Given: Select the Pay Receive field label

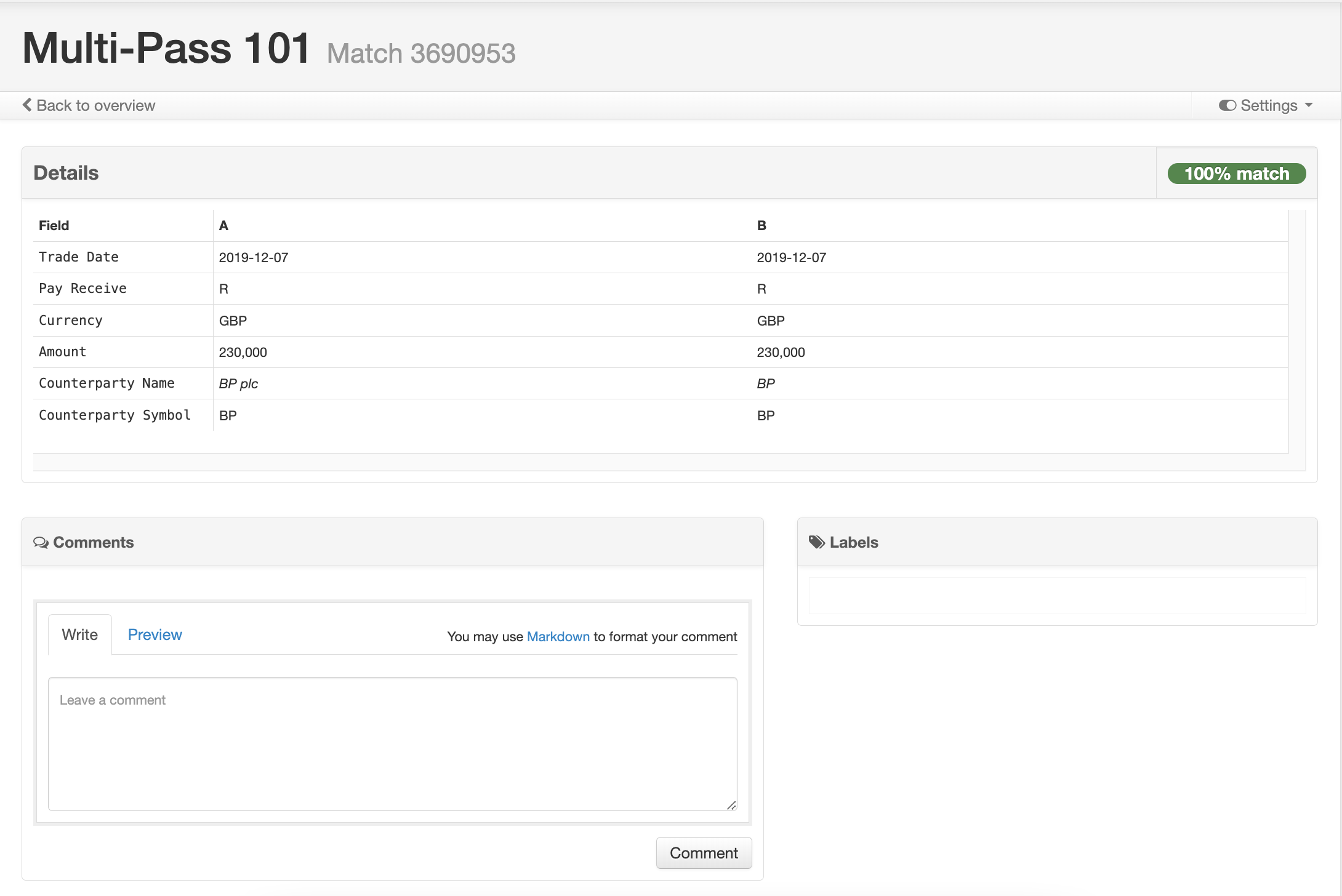Looking at the screenshot, I should coord(82,289).
